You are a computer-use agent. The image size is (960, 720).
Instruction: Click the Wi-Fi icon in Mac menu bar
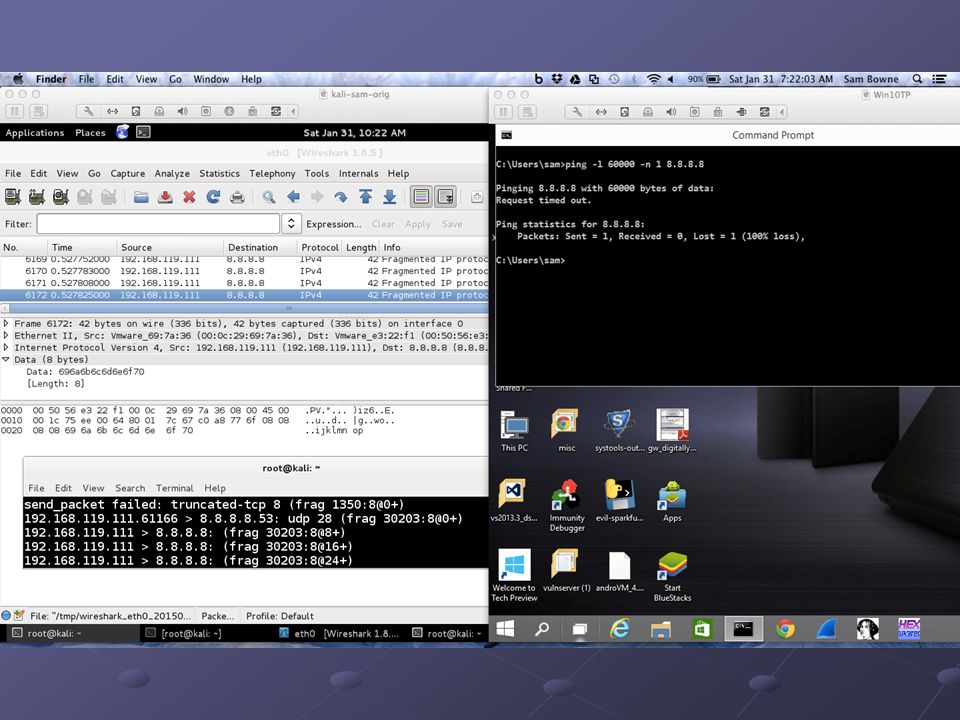point(654,79)
